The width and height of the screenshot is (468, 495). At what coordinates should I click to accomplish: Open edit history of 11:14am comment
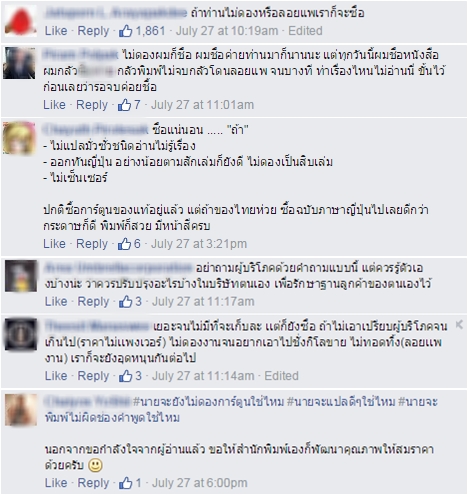coord(281,376)
